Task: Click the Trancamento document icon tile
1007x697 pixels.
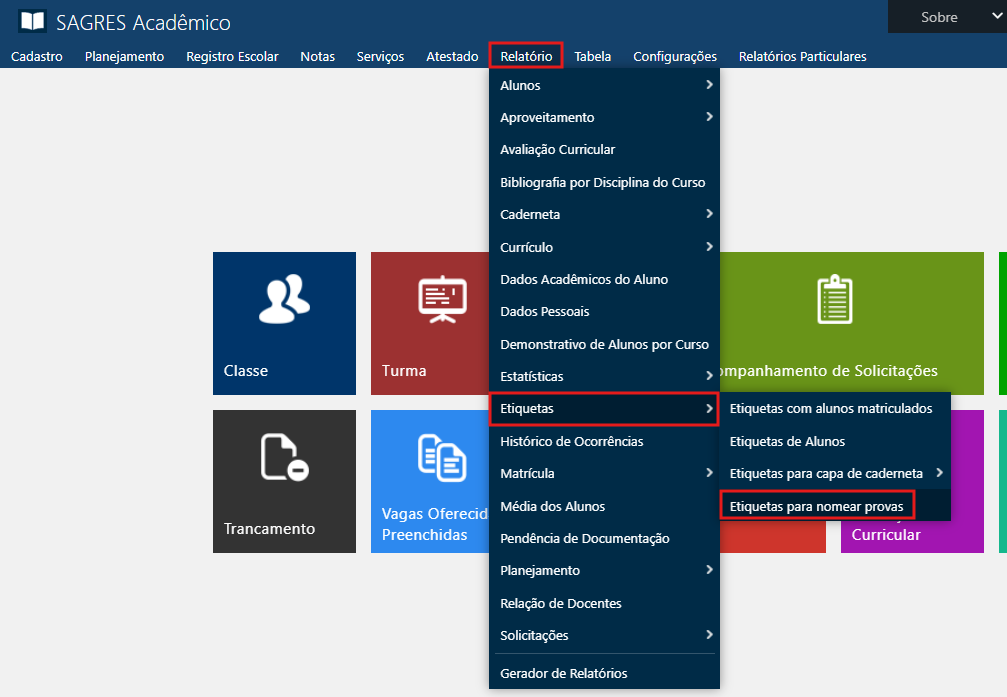Action: 284,457
